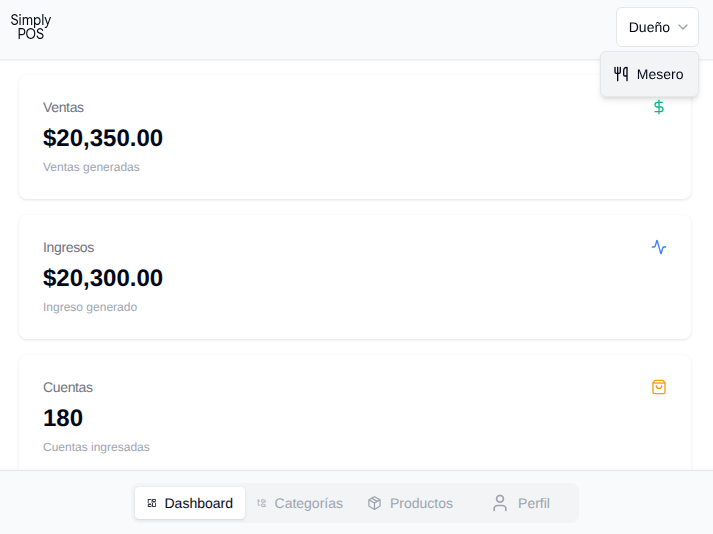Click the Ventas generadas caption
Viewport: 713px width, 534px height.
(x=91, y=167)
